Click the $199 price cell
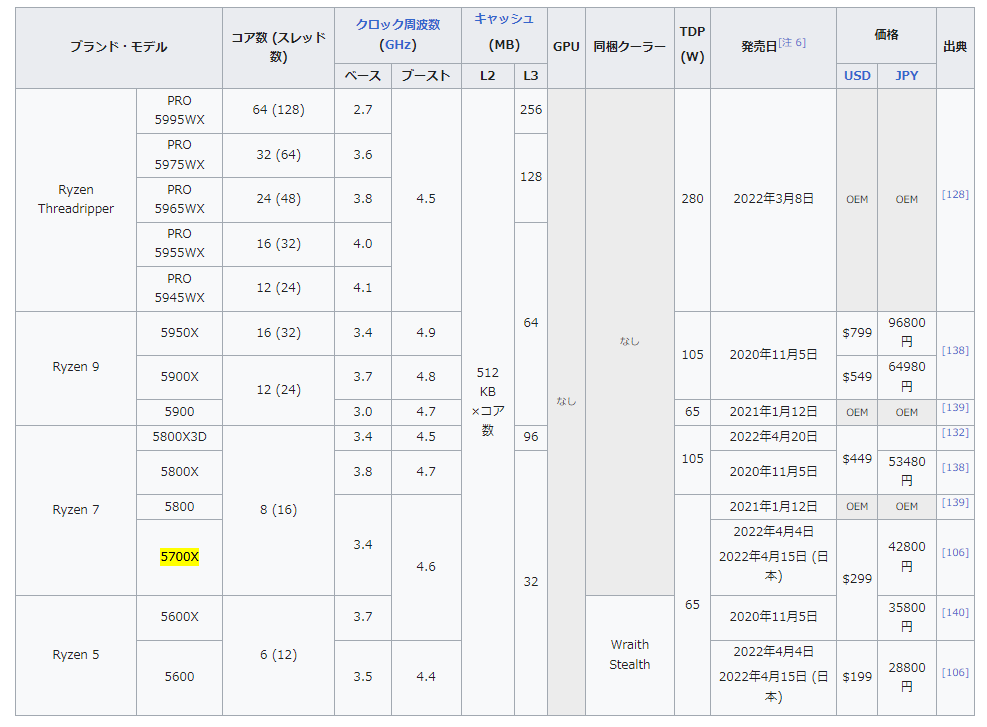Screen dimensions: 987x727 pos(857,677)
